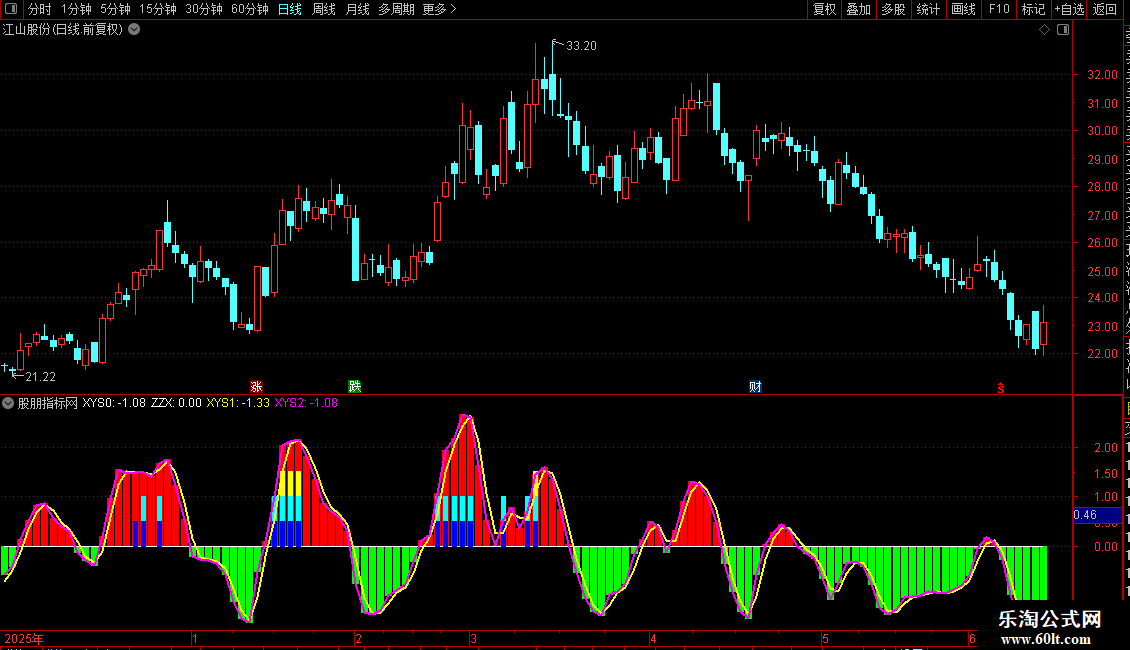Select the 60分钟 period tab
The image size is (1130, 650).
point(249,9)
